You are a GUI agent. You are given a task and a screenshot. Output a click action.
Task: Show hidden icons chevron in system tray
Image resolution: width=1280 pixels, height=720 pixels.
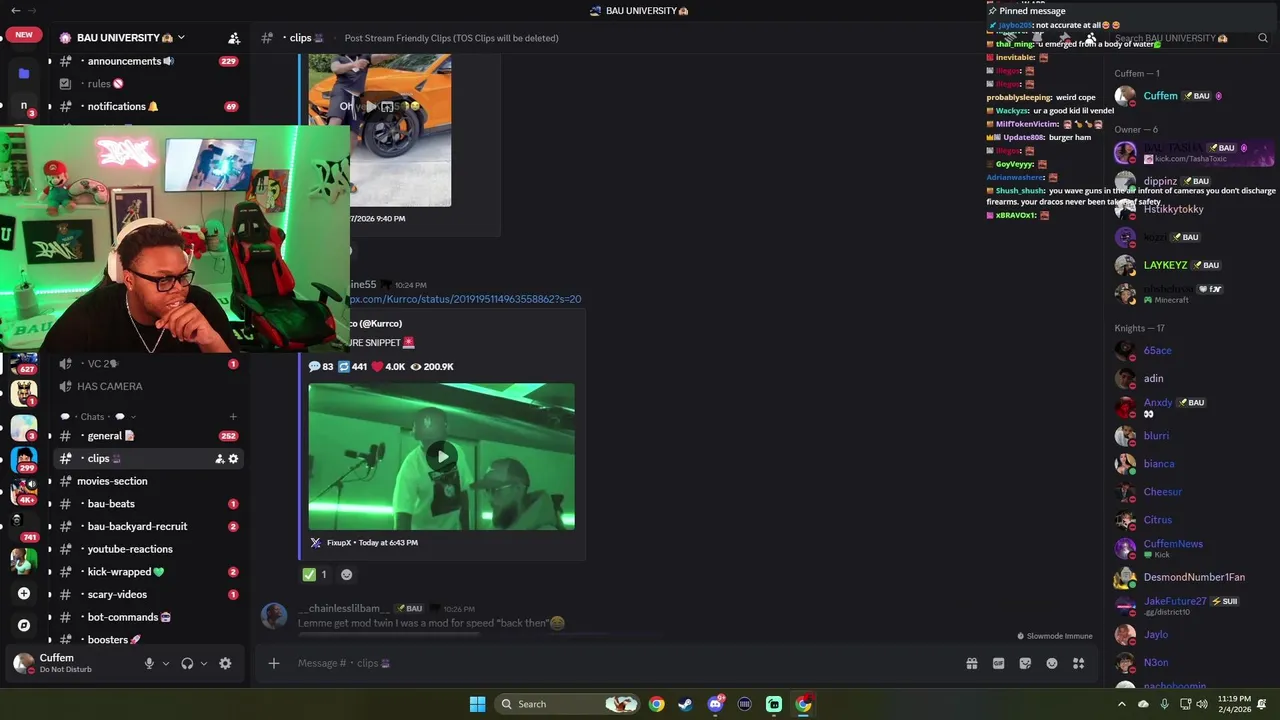click(x=1122, y=704)
